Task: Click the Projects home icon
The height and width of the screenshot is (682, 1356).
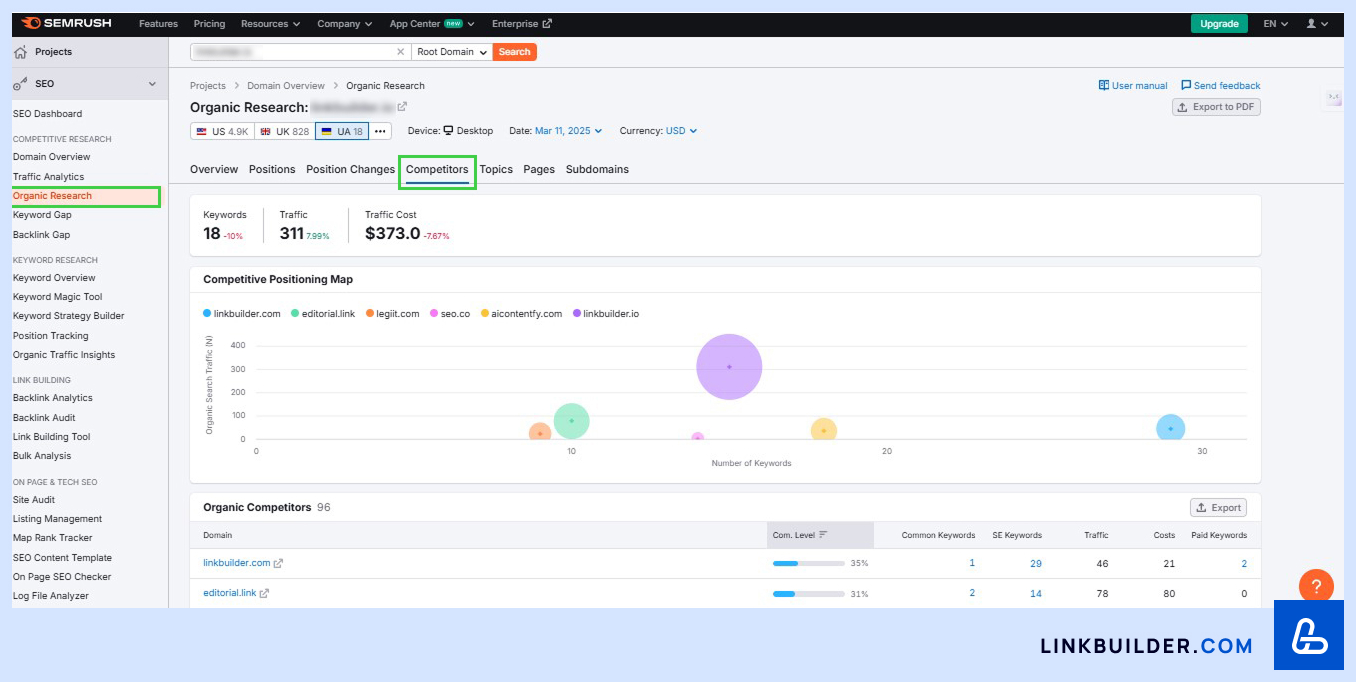Action: click(x=20, y=52)
